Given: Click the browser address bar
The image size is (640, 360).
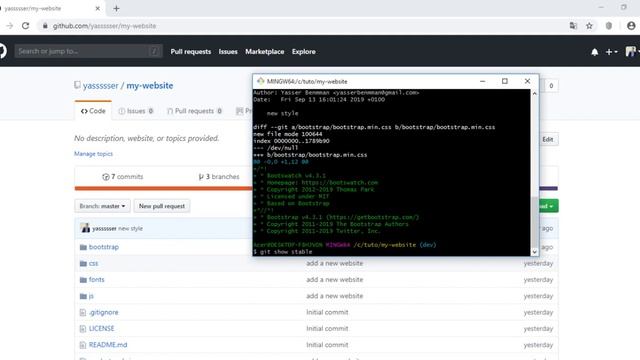Looking at the screenshot, I should 302,26.
